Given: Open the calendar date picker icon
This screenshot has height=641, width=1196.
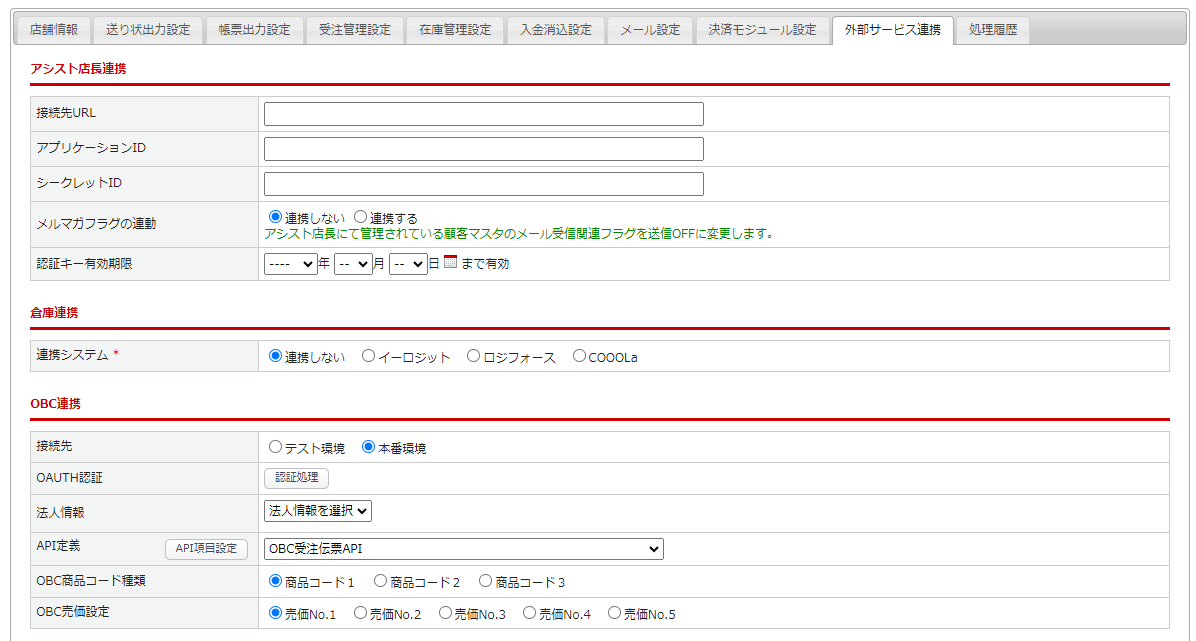Looking at the screenshot, I should 450,263.
